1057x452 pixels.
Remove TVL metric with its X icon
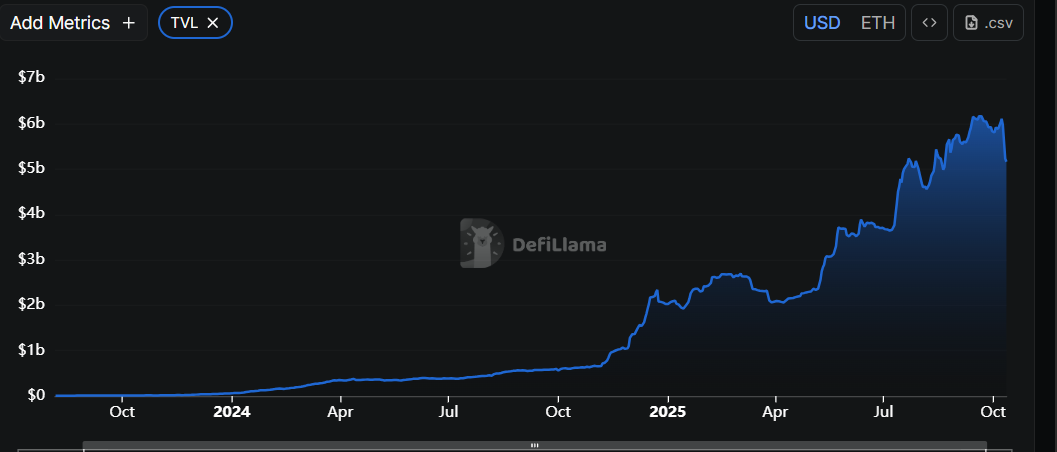(x=212, y=23)
